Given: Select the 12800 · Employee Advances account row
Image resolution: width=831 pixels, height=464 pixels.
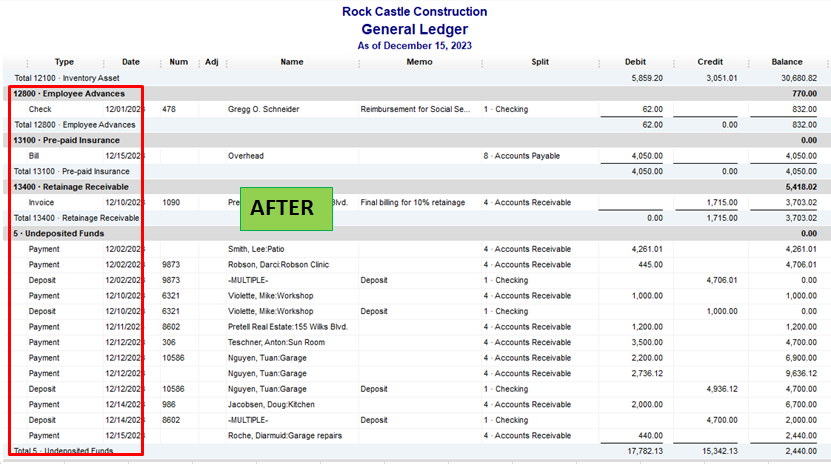Looking at the screenshot, I should coord(416,94).
